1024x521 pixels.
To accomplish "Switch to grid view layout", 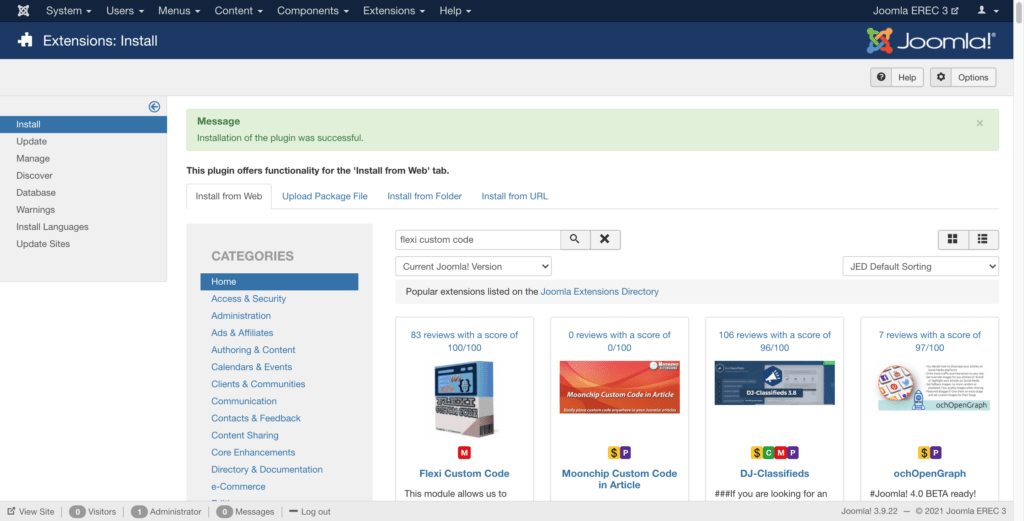I will coord(952,240).
